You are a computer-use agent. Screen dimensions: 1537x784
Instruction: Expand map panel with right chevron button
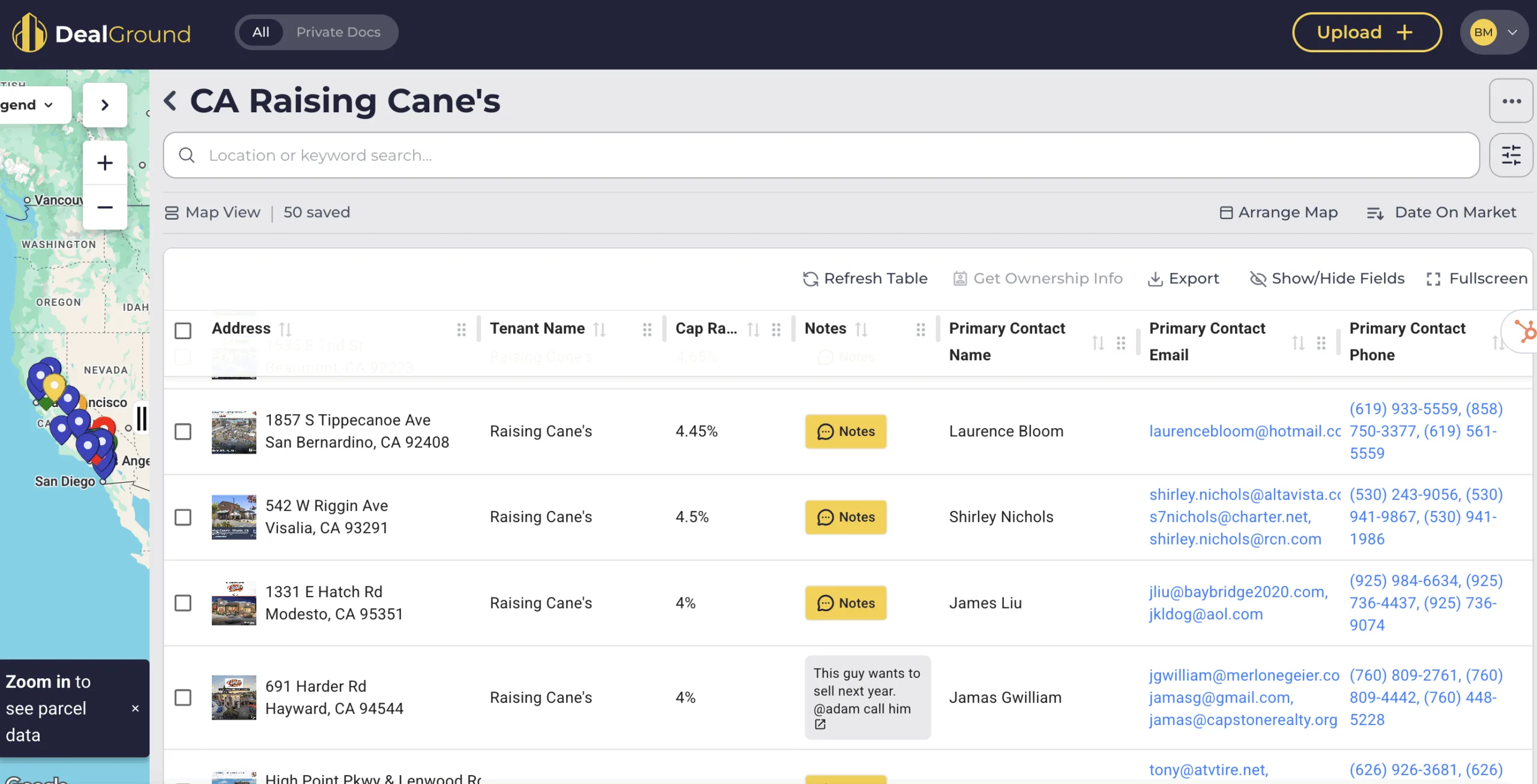coord(105,105)
